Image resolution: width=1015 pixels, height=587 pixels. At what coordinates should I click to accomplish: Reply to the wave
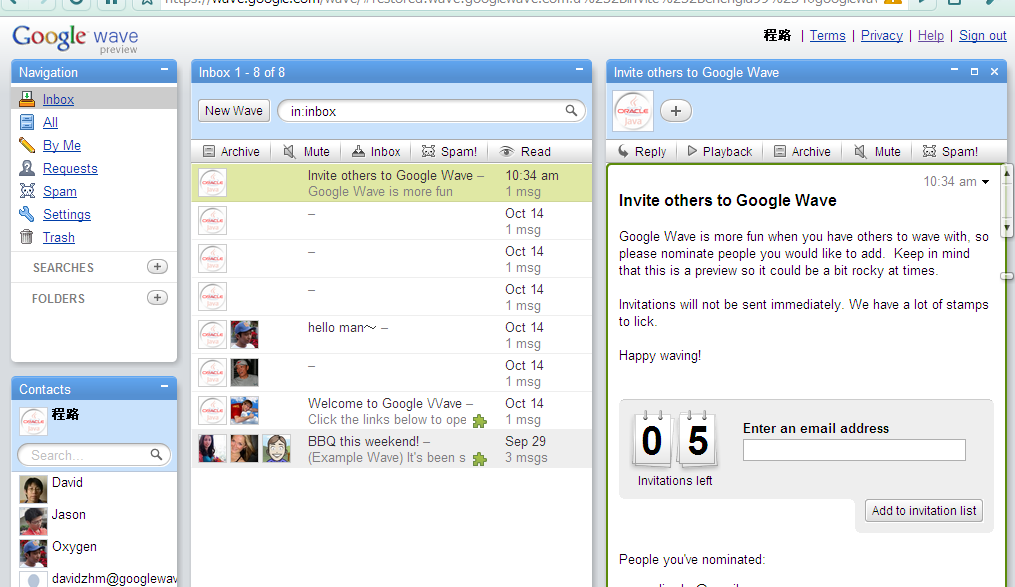coord(641,151)
